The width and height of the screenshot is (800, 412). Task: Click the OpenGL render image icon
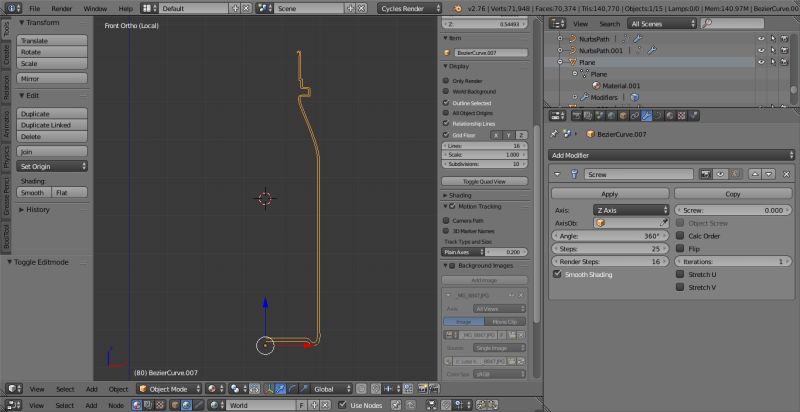point(422,389)
